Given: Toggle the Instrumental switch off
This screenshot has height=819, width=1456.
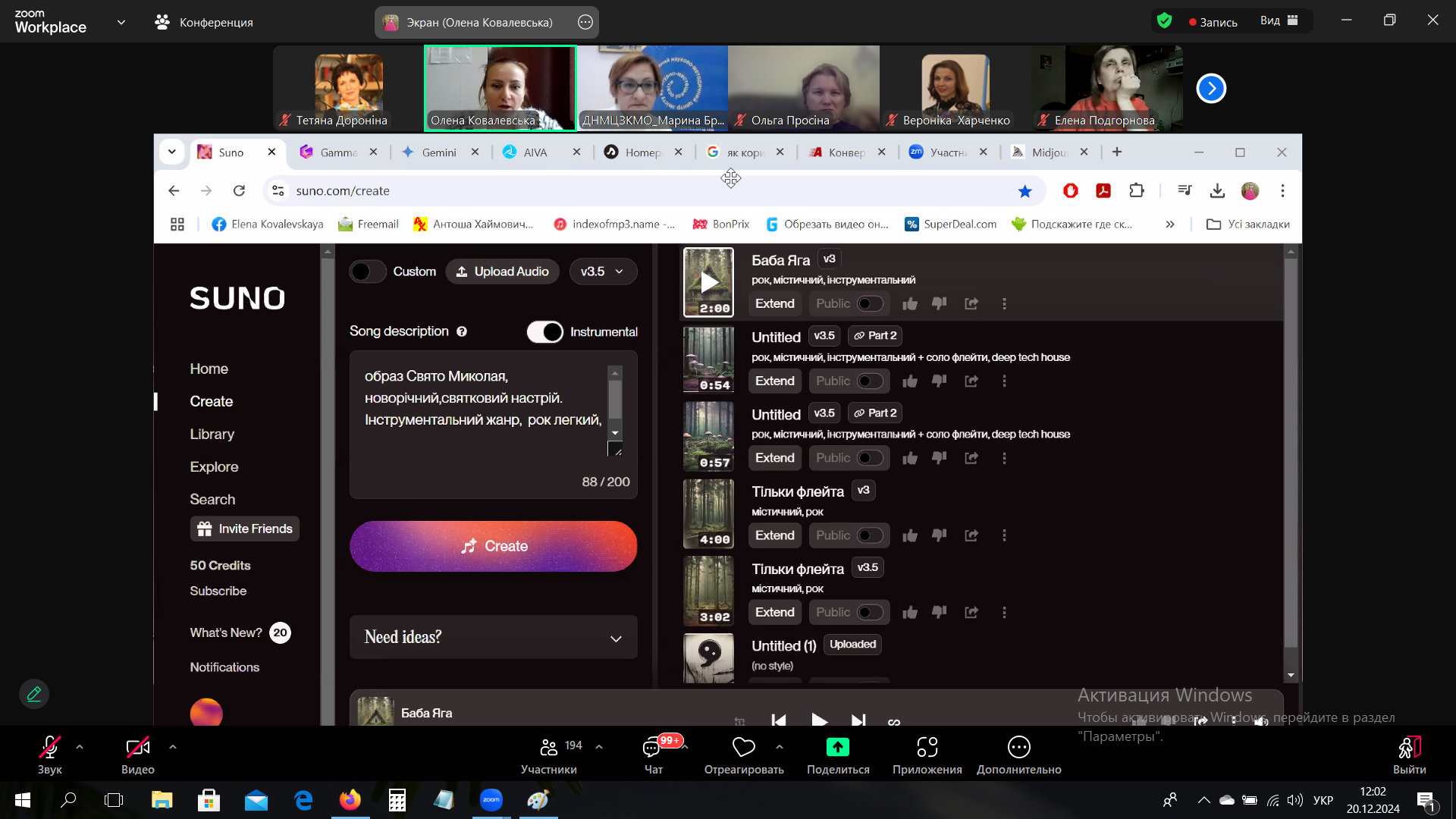Looking at the screenshot, I should pyautogui.click(x=544, y=332).
